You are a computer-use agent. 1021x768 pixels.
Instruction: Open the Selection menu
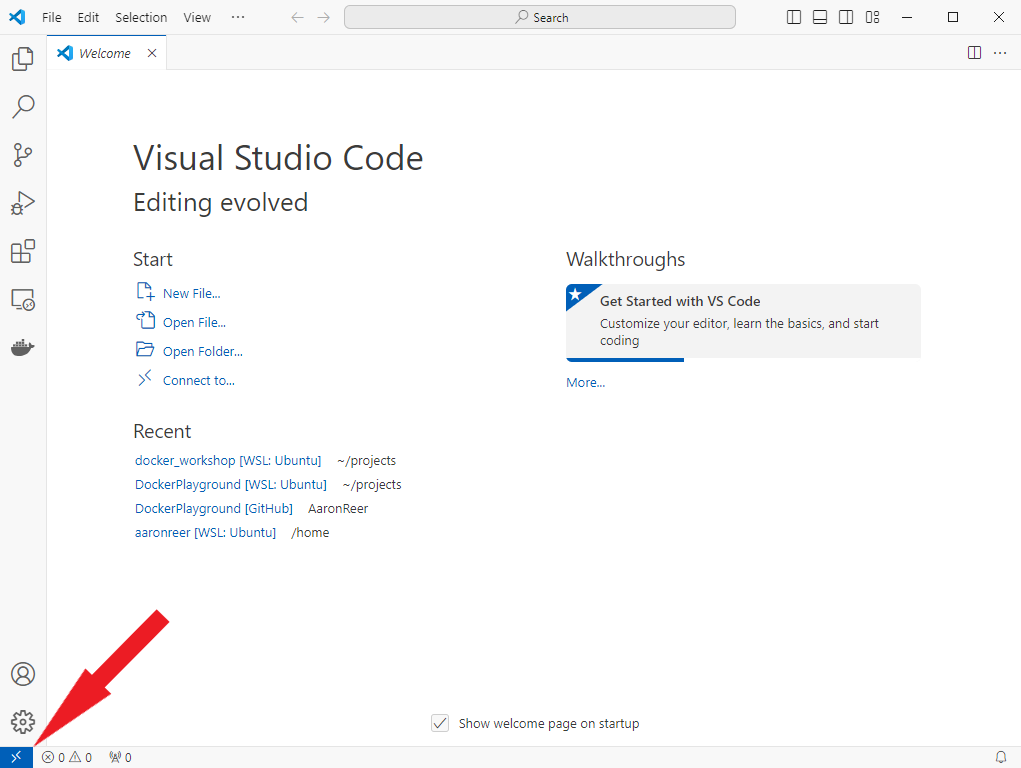click(141, 17)
